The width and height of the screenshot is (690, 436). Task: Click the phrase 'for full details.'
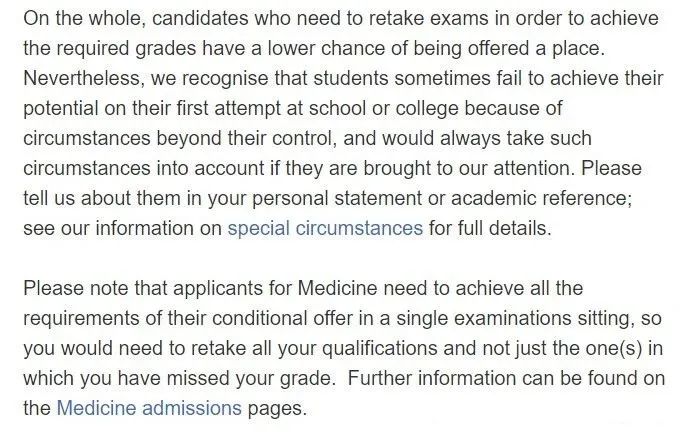[490, 228]
